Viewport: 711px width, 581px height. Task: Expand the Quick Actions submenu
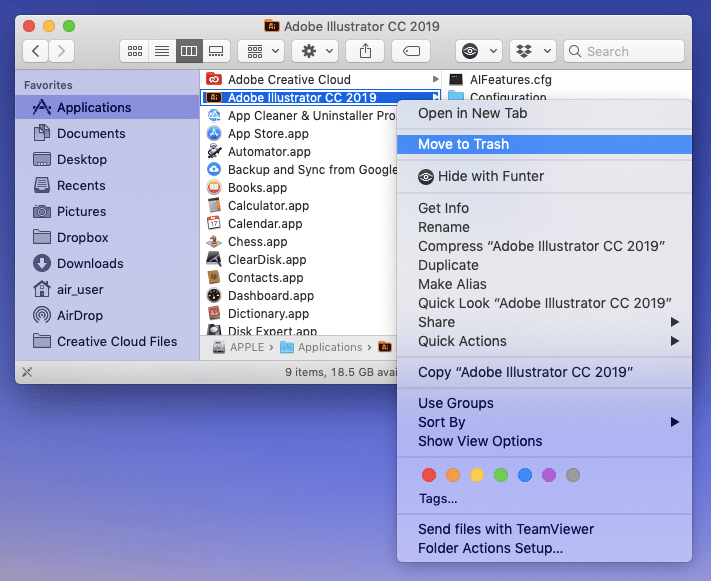pos(544,341)
